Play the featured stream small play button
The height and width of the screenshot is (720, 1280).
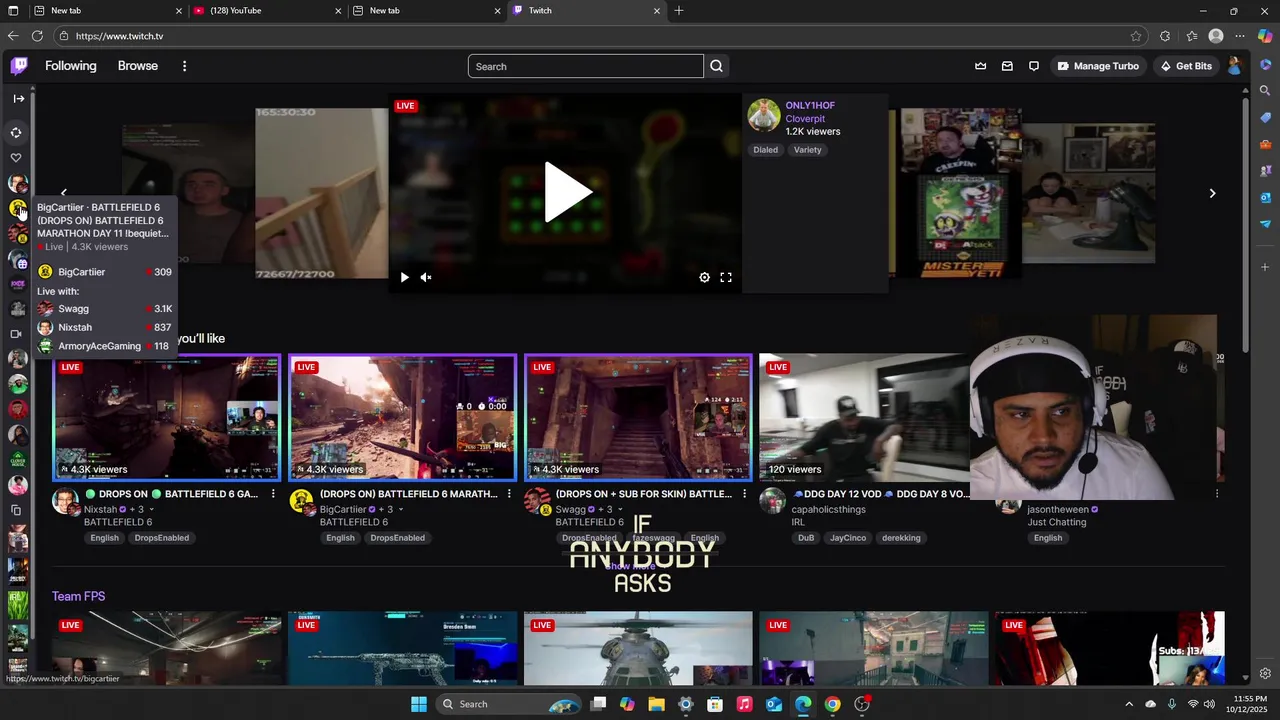click(404, 278)
